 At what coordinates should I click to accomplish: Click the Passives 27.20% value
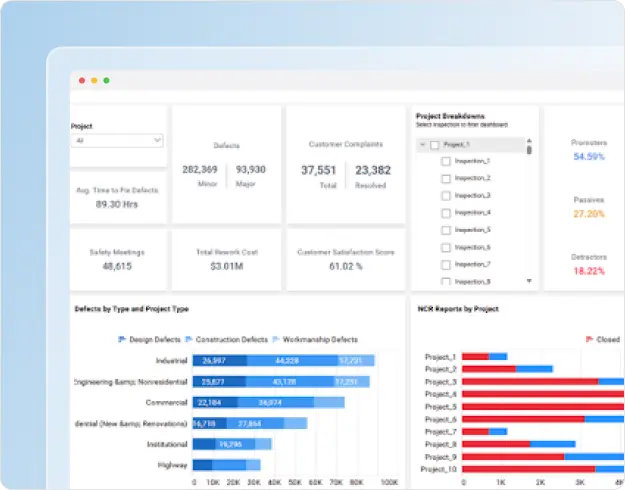[x=589, y=214]
